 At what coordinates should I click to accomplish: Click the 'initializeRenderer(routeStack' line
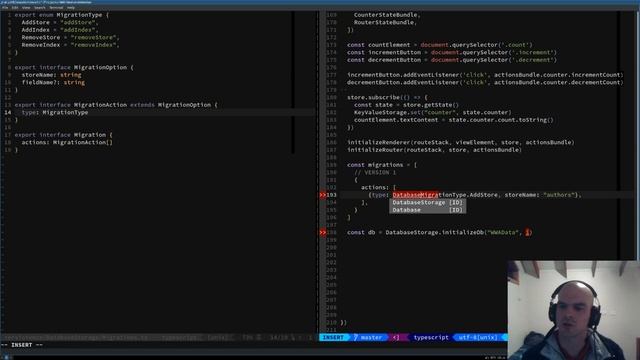460,142
